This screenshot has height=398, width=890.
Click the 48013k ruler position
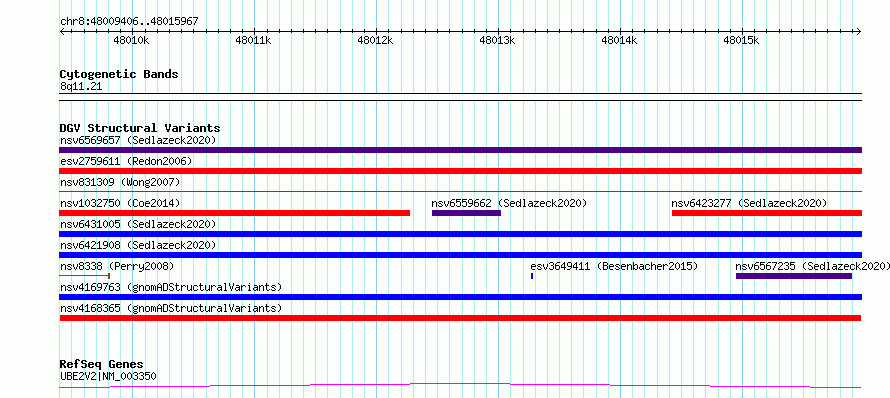497,40
